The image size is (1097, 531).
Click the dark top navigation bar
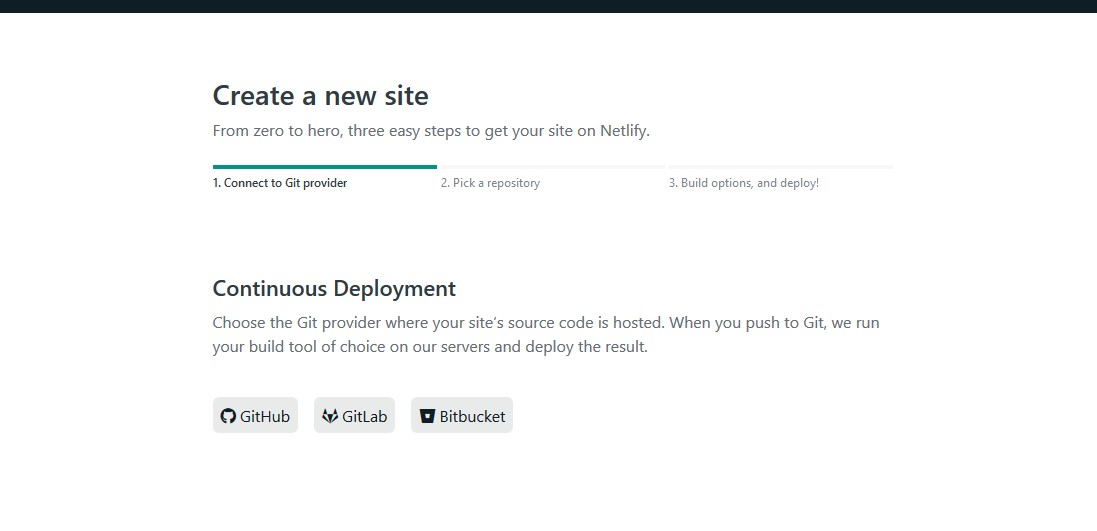(548, 6)
